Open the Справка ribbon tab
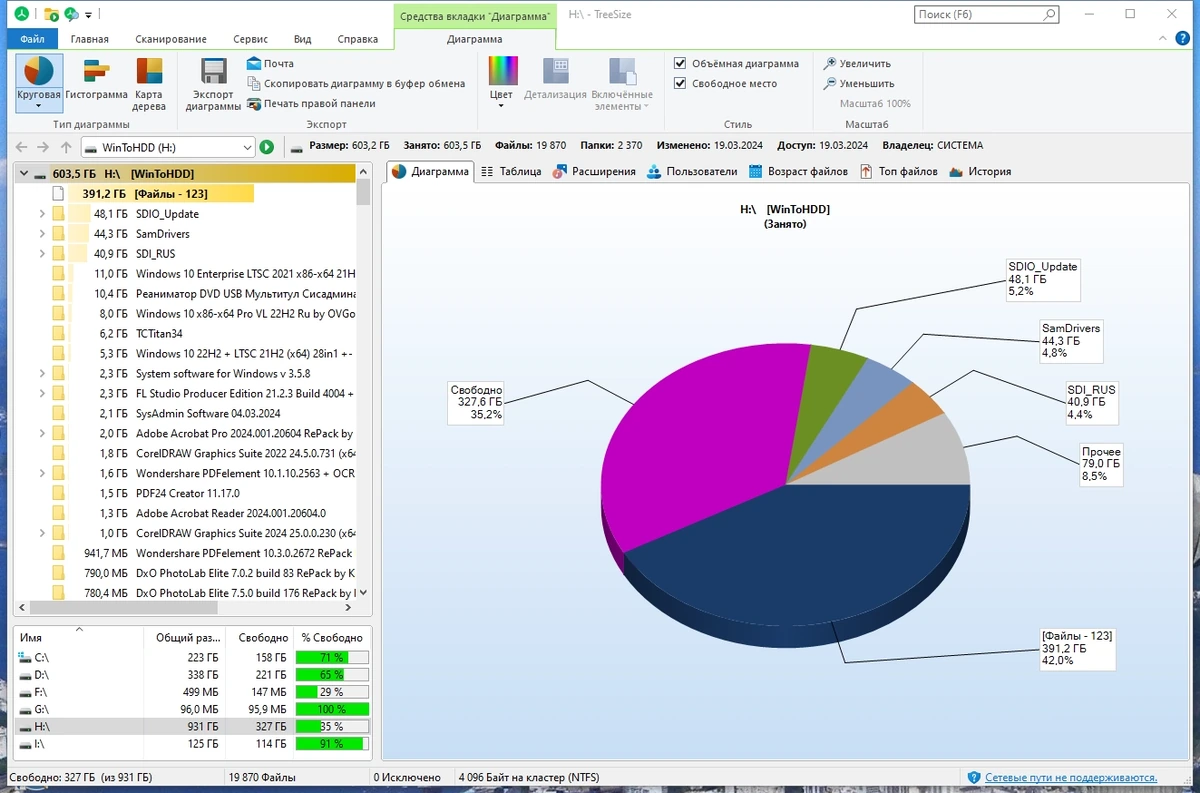 [358, 39]
